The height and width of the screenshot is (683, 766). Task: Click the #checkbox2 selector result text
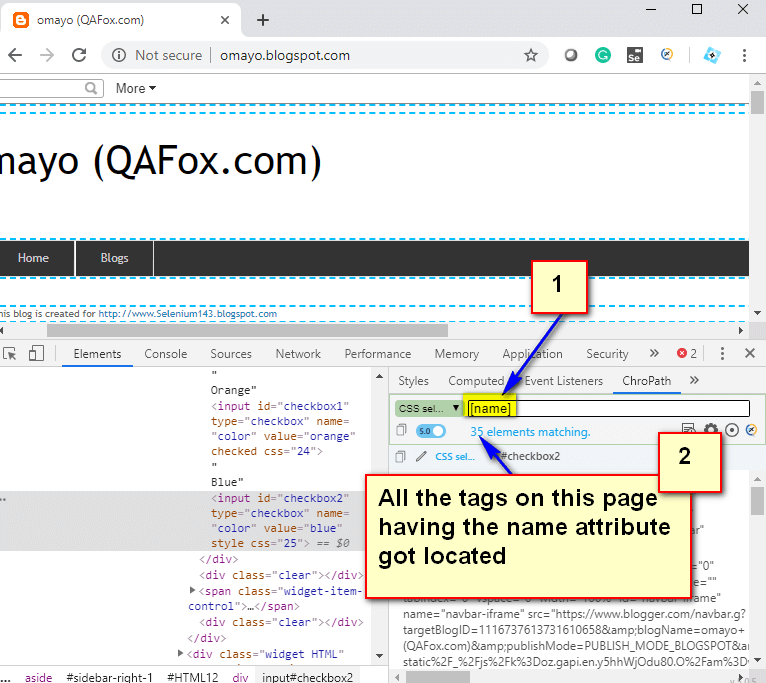[x=530, y=456]
